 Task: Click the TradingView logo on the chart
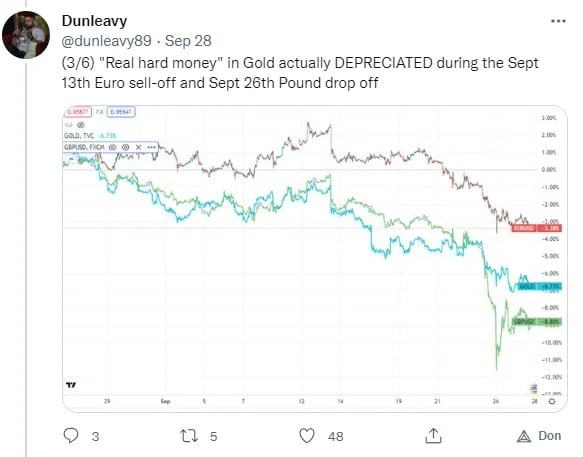tap(71, 385)
